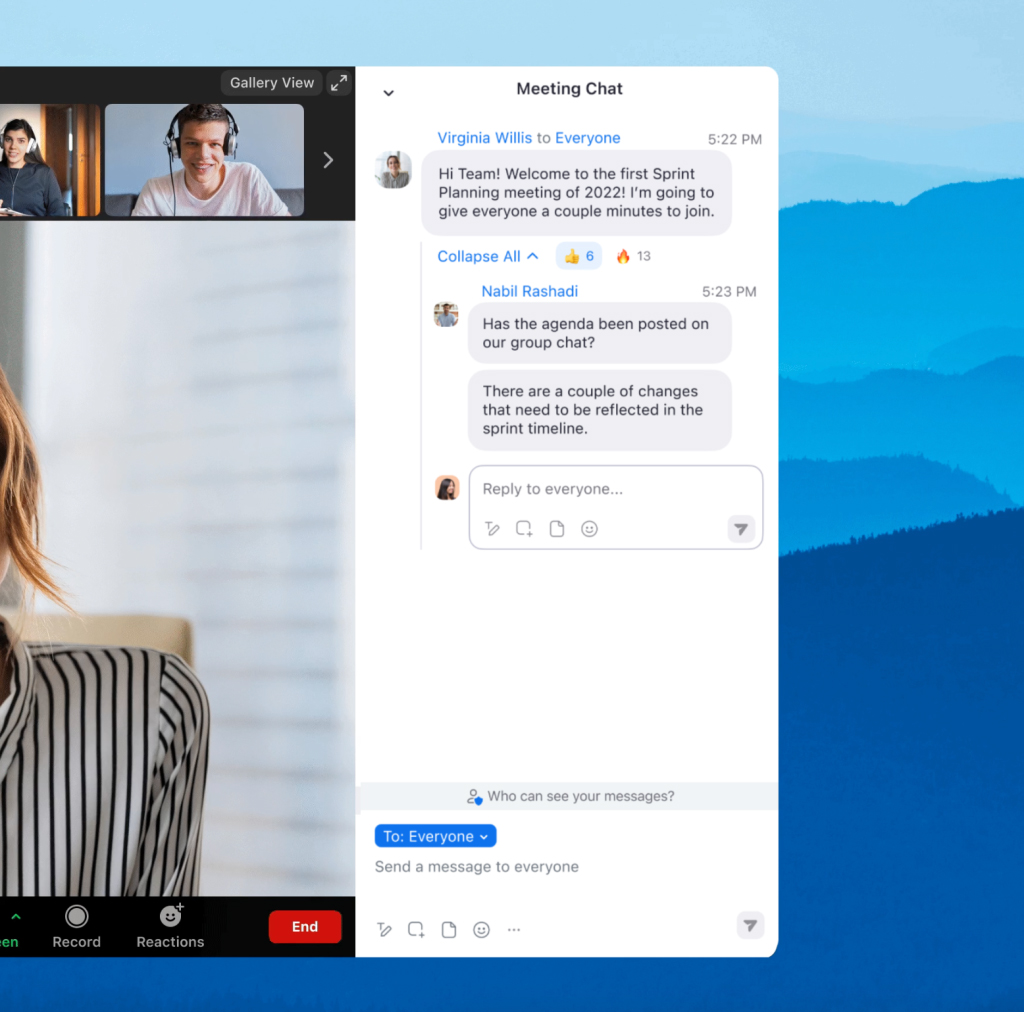1024x1012 pixels.
Task: Switch to Gallery View
Action: pyautogui.click(x=271, y=82)
